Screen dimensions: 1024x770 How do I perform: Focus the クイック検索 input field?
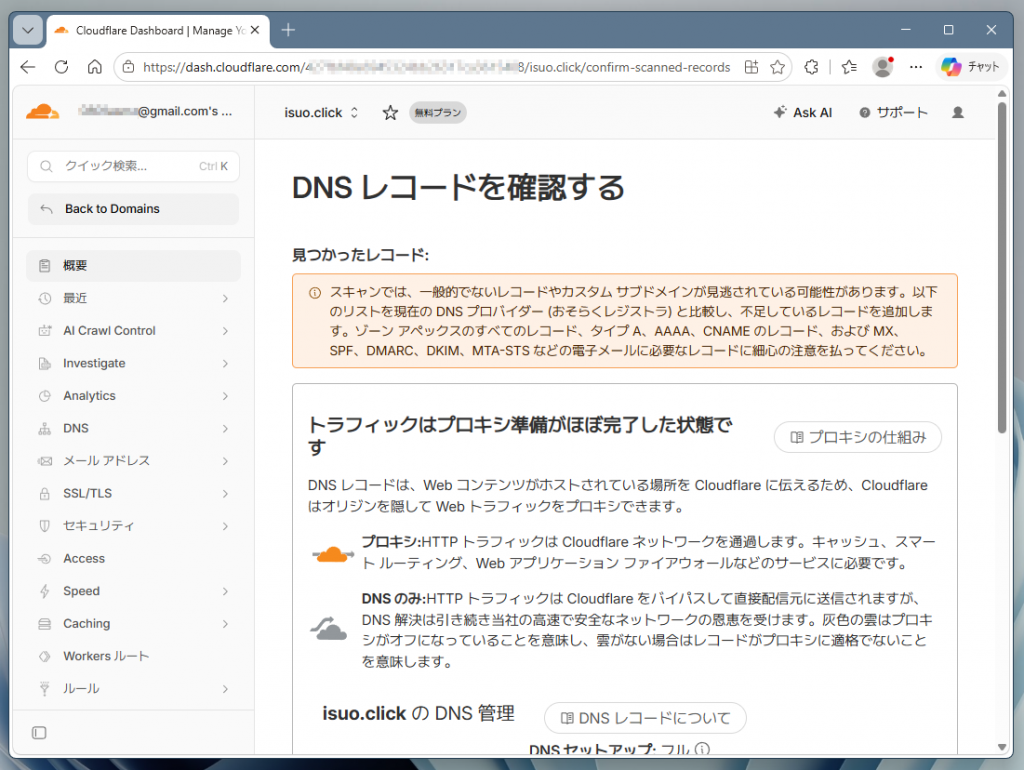133,167
